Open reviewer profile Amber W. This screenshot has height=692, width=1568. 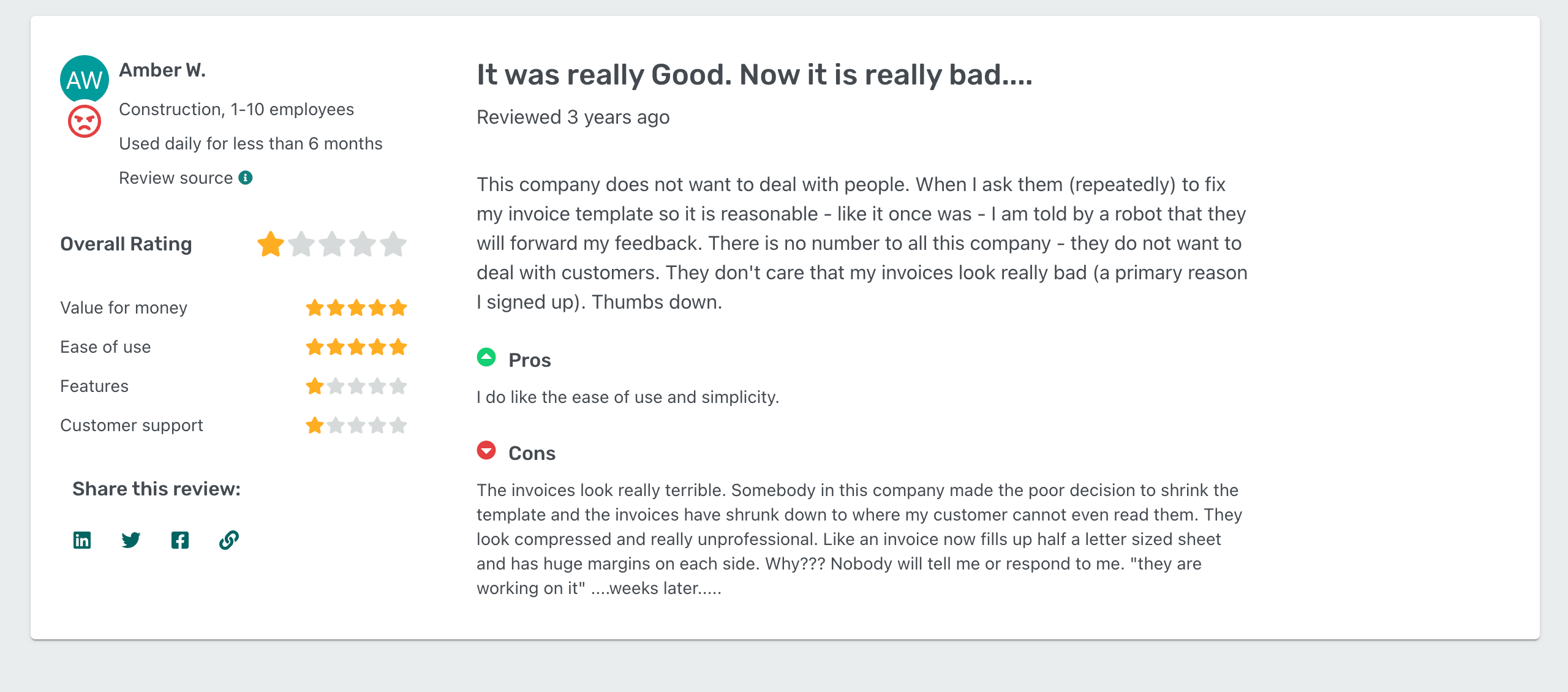coord(162,70)
